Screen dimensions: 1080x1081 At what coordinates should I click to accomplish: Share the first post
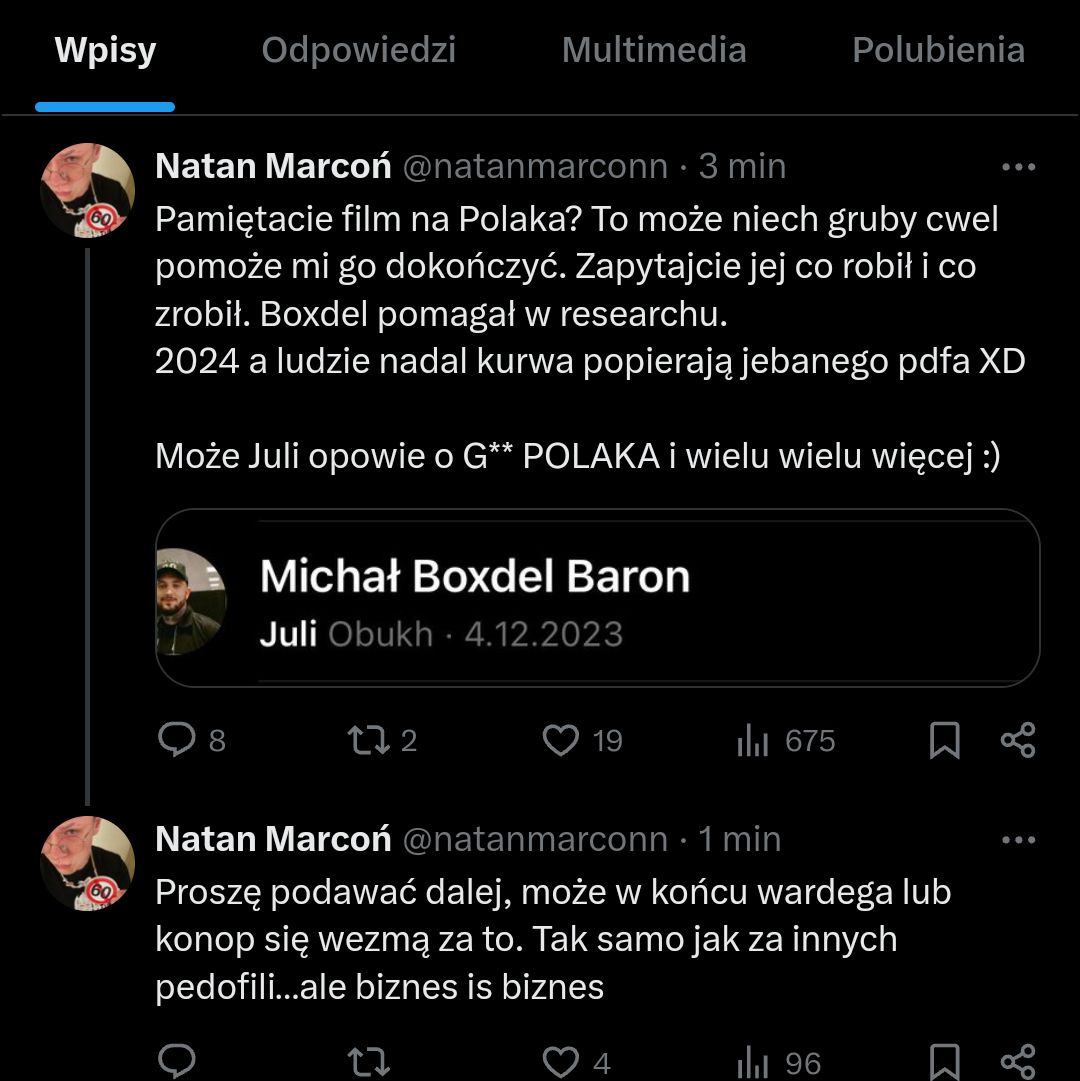[1018, 740]
